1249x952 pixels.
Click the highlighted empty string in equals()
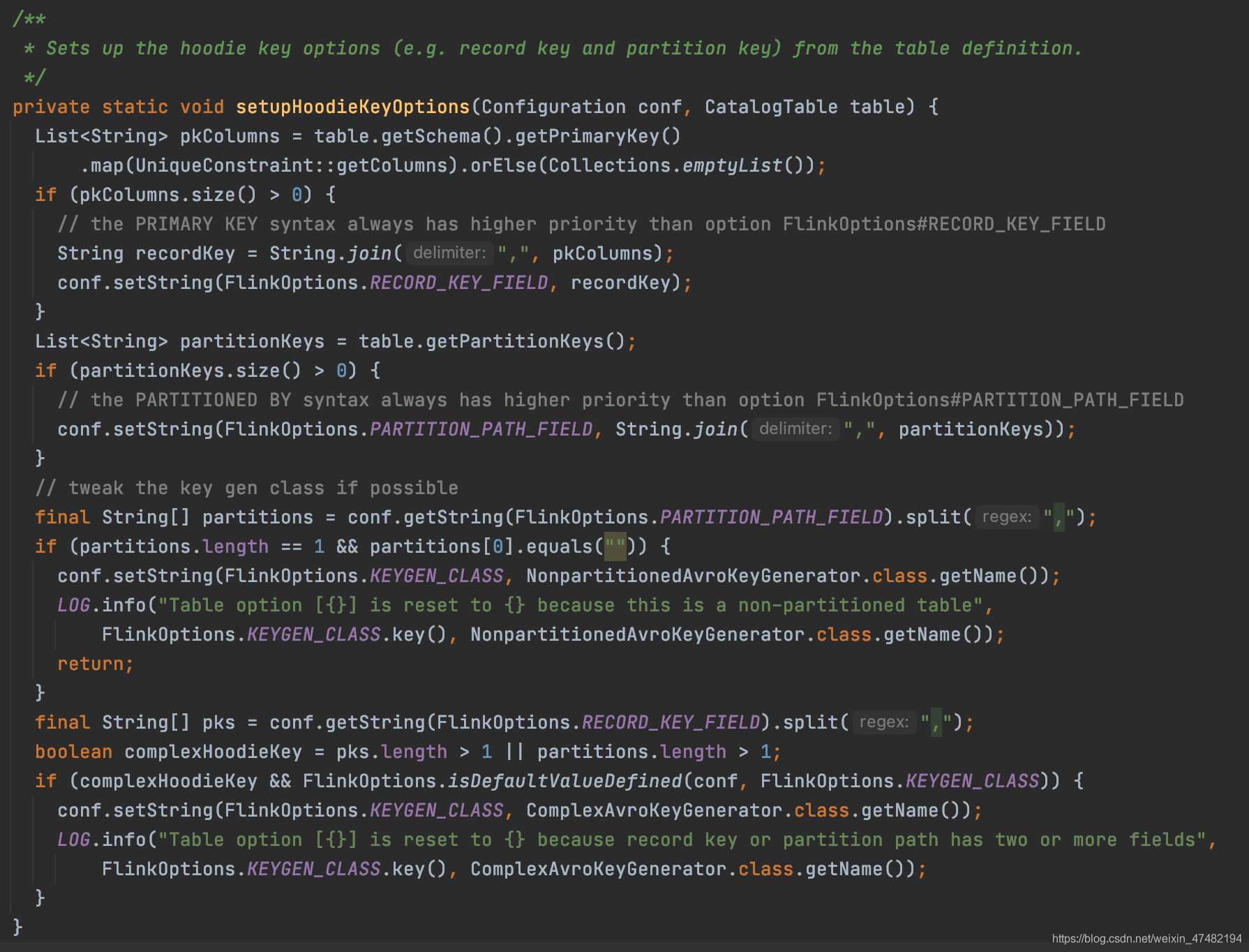[x=615, y=546]
